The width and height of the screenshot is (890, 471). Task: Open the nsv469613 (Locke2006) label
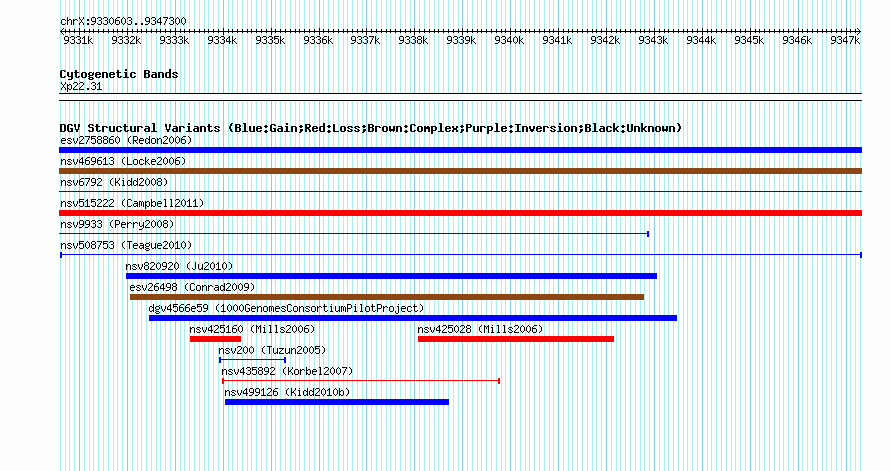(123, 161)
